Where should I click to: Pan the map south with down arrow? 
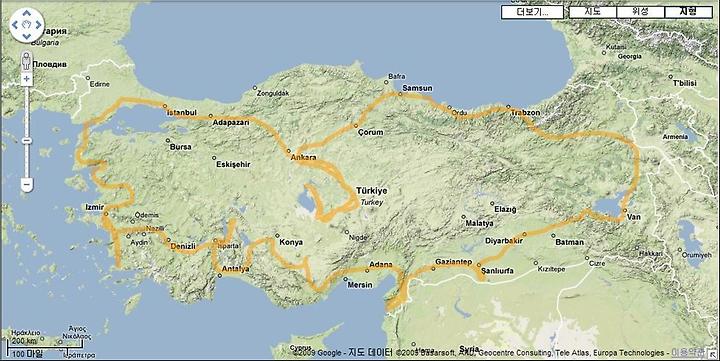pyautogui.click(x=27, y=36)
